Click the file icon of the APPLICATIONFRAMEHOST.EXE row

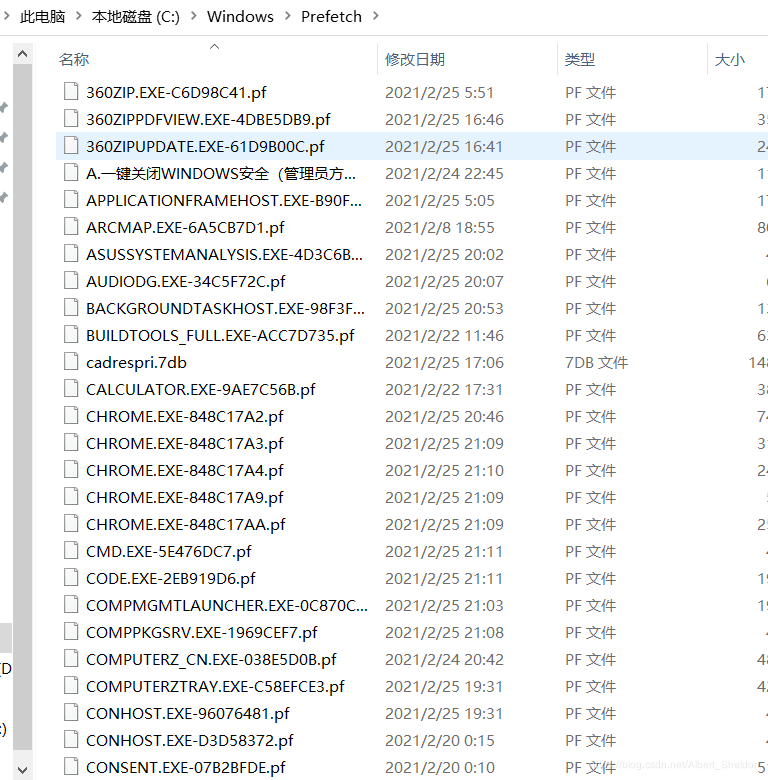coord(71,199)
